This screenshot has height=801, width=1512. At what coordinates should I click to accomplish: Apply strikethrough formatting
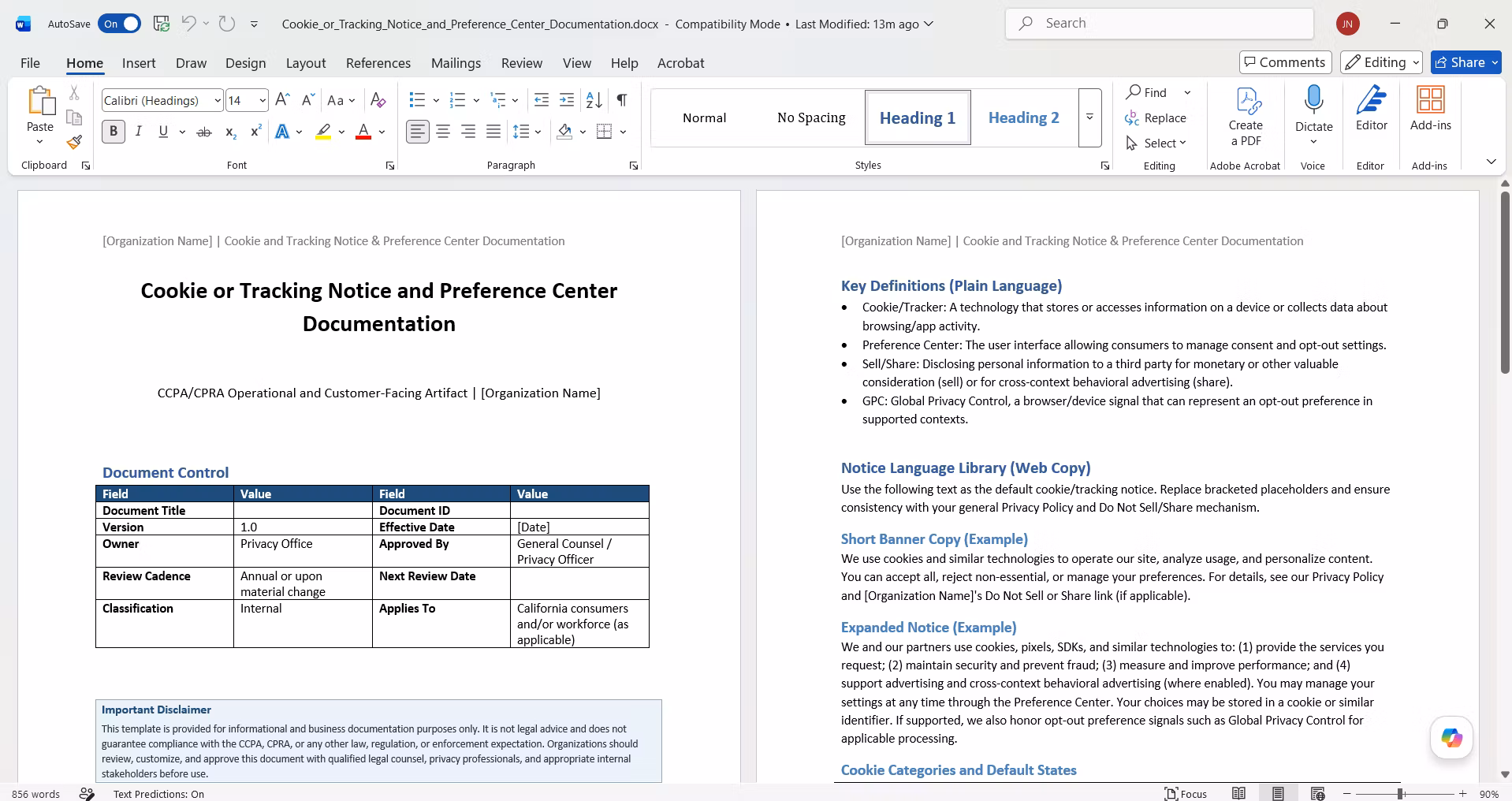[x=203, y=132]
